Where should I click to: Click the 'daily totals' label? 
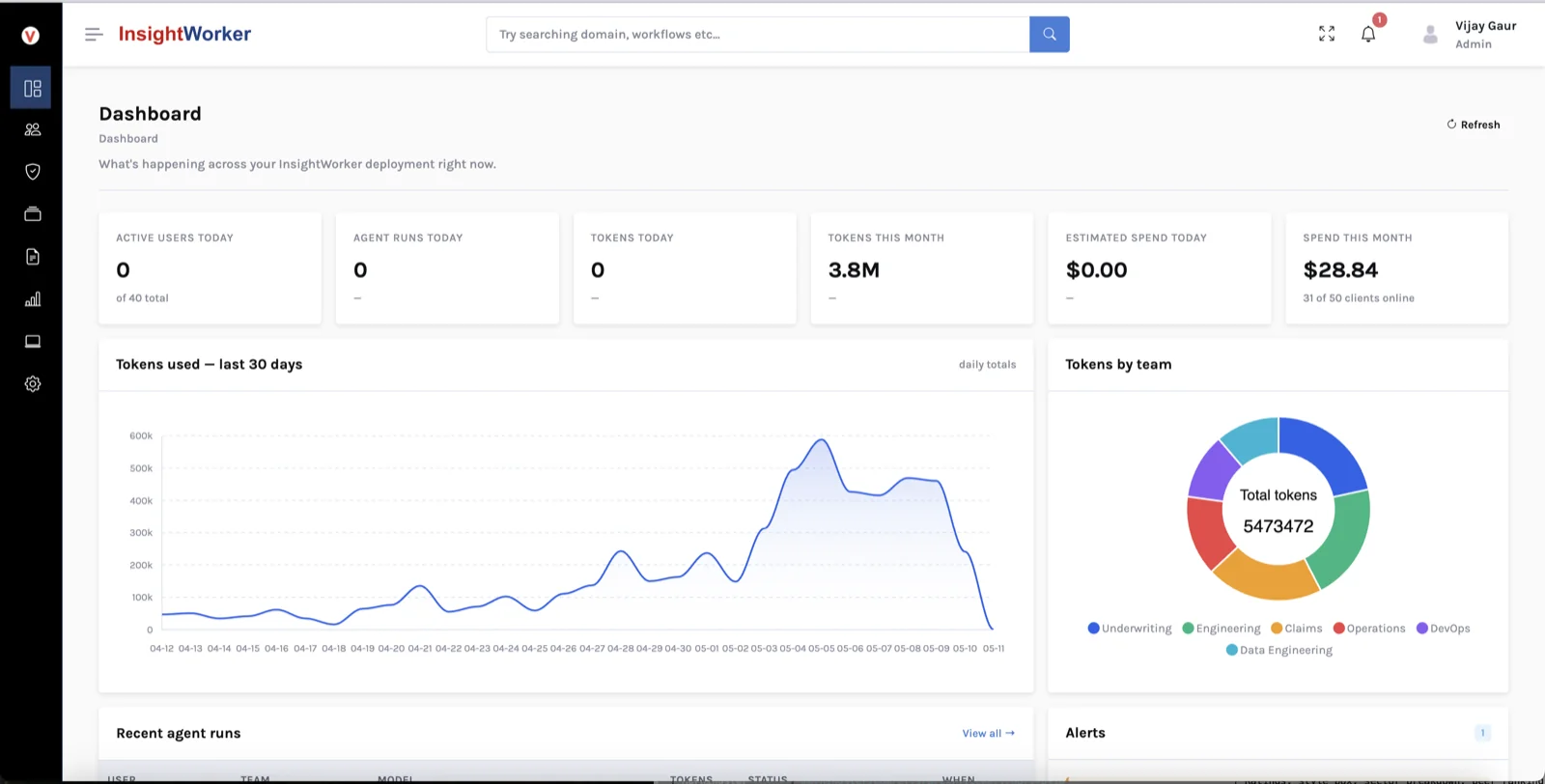tap(987, 365)
